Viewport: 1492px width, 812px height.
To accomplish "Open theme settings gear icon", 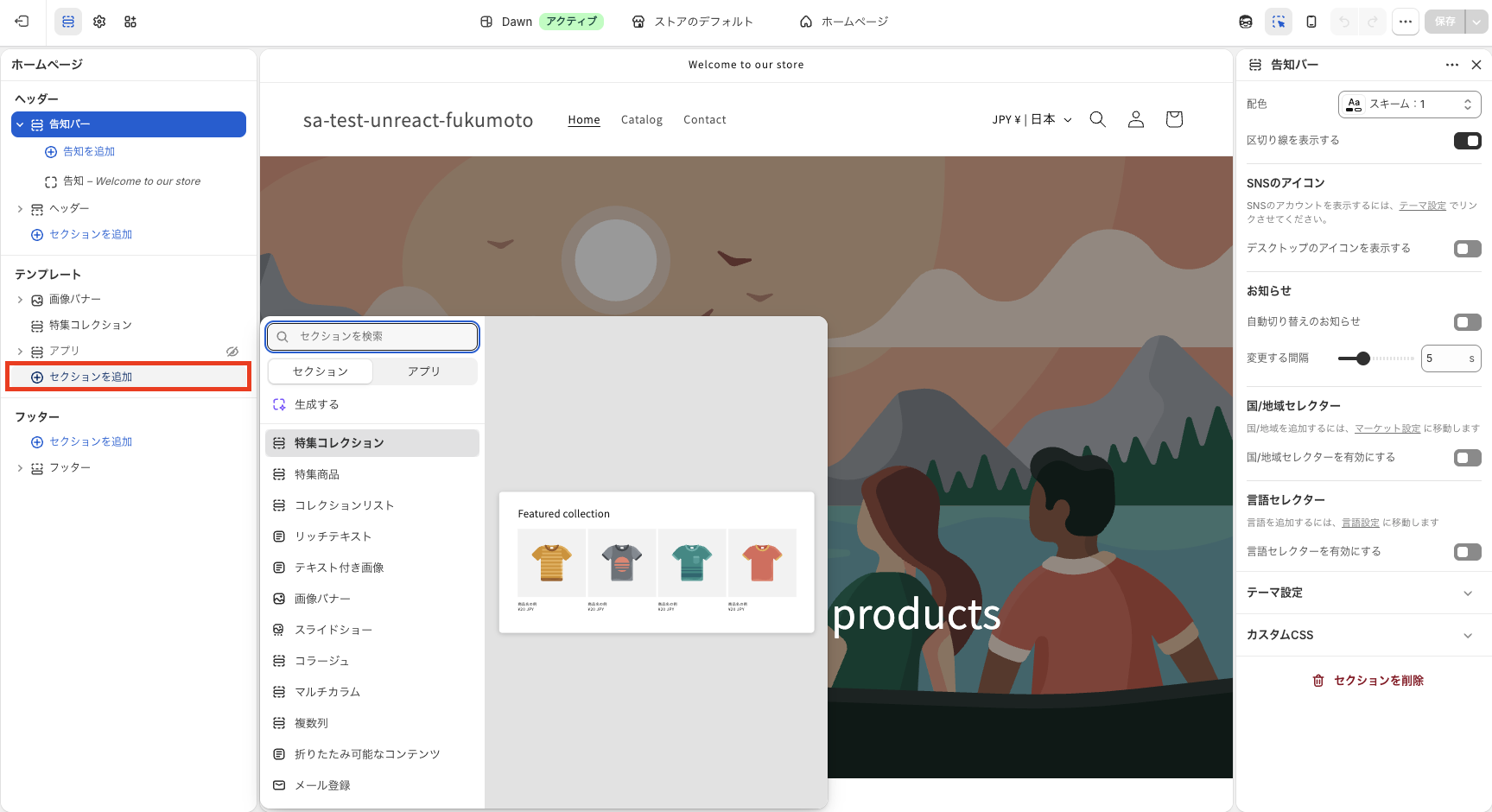I will [x=99, y=22].
